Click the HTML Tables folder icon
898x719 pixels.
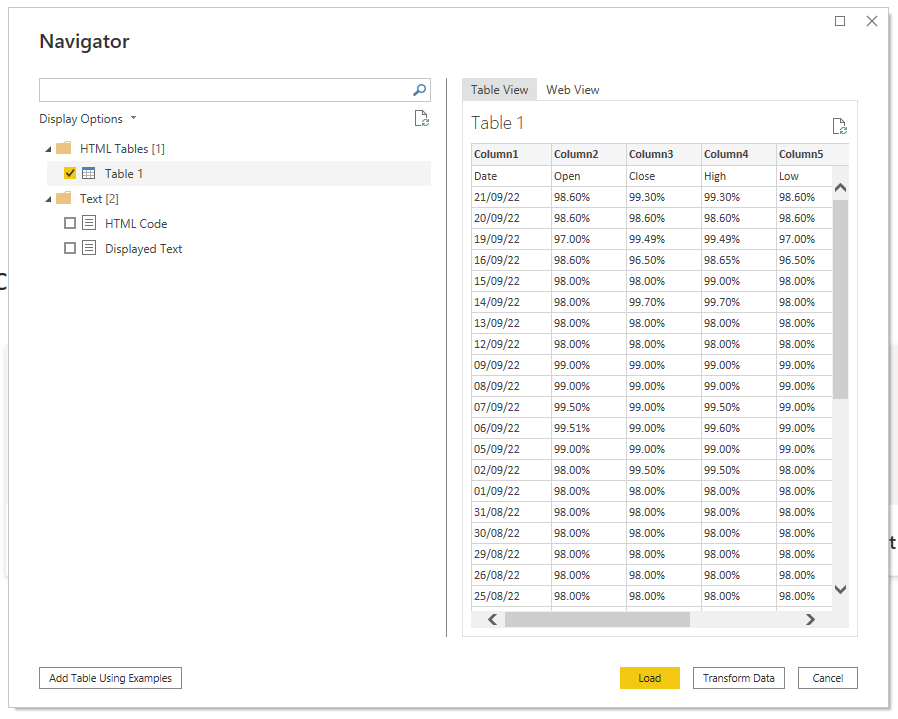[64, 148]
